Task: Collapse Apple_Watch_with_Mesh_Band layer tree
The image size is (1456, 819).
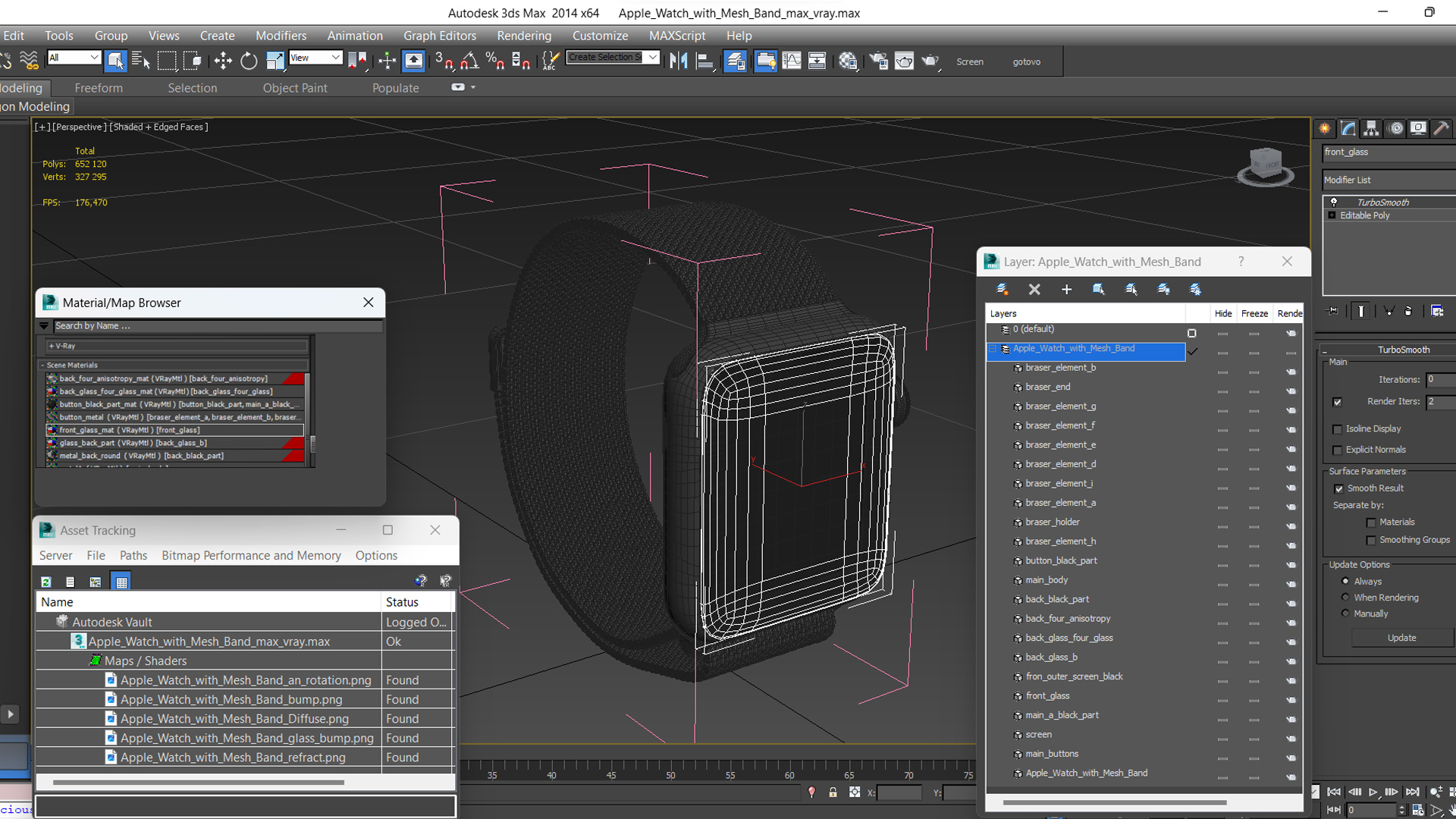Action: [x=992, y=349]
